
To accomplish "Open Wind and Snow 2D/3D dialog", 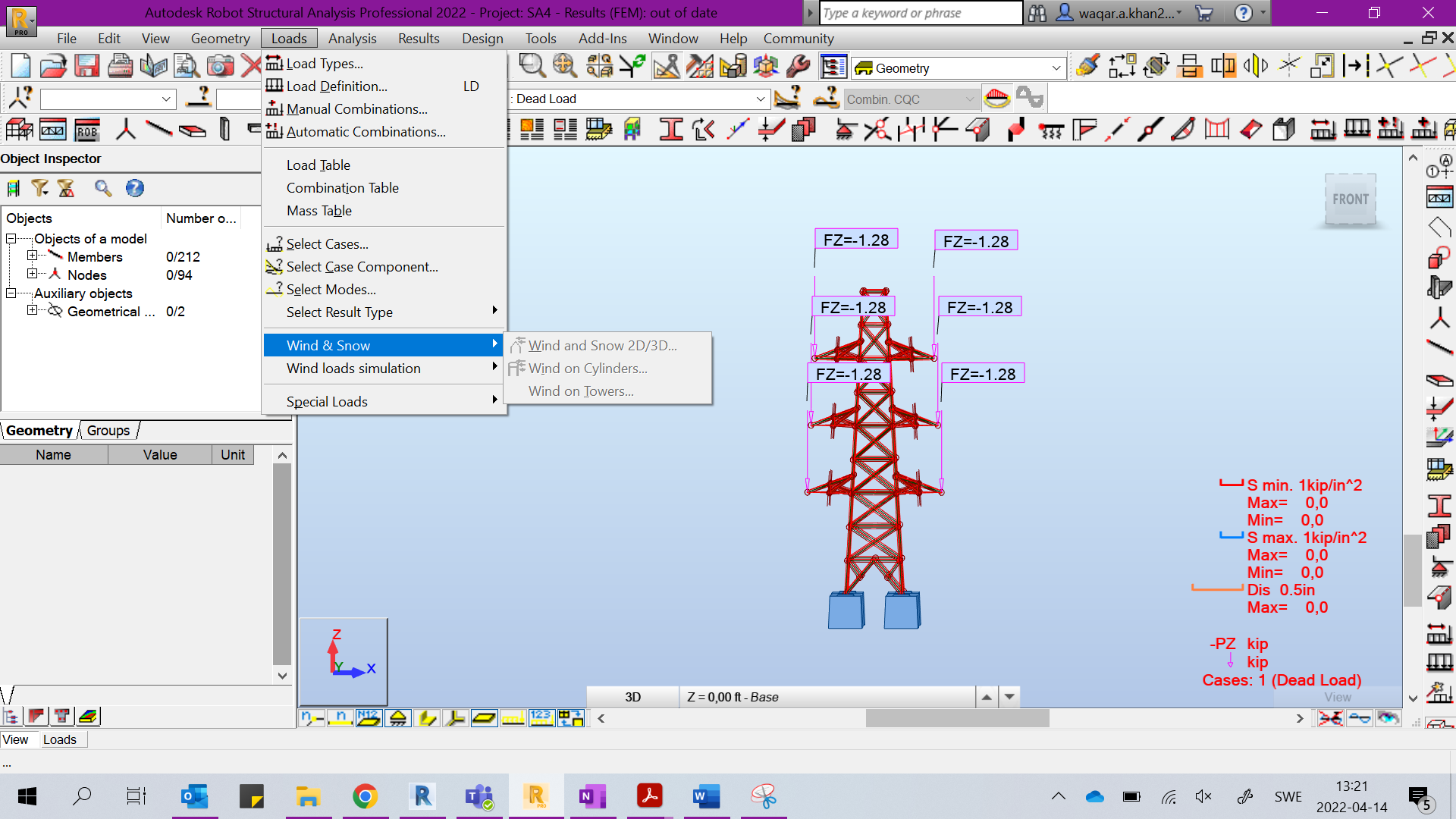I will 603,345.
